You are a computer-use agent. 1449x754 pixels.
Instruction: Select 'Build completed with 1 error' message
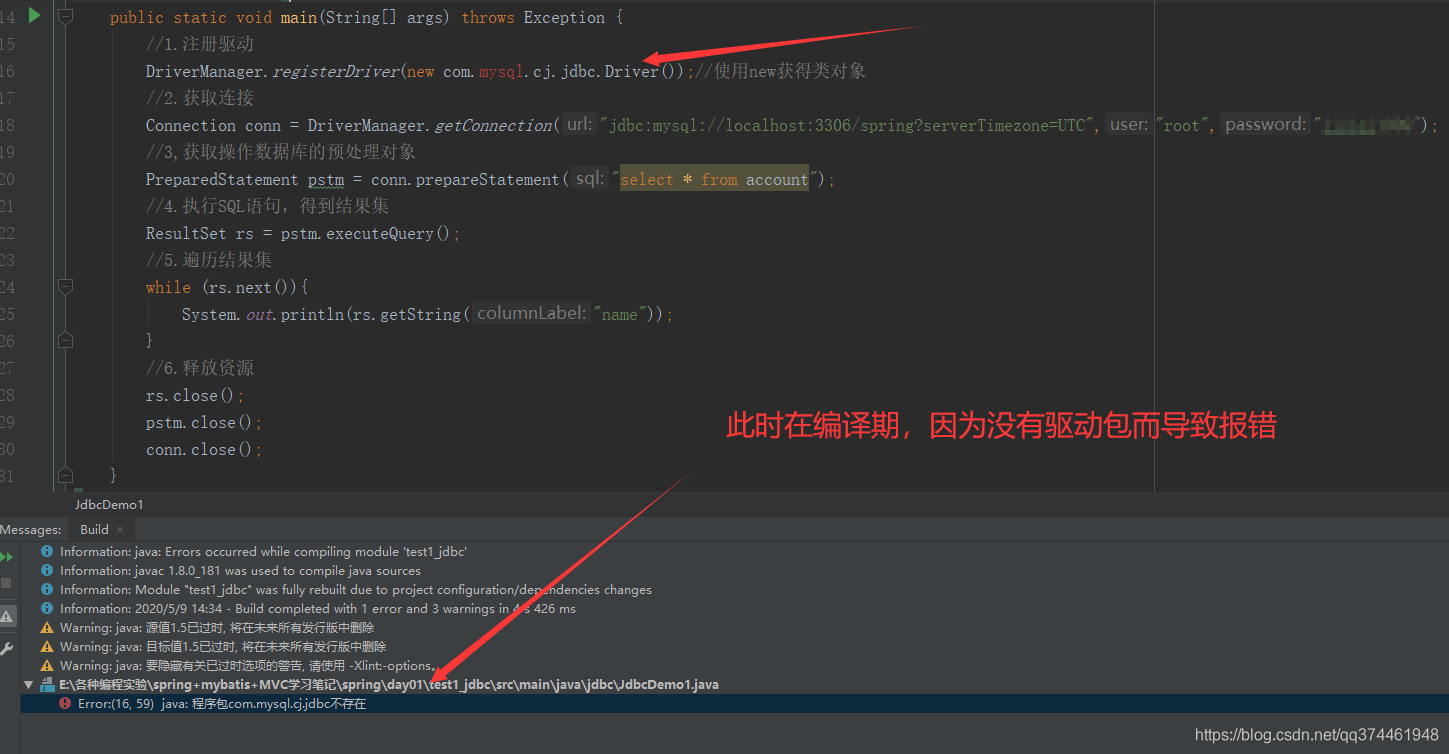pyautogui.click(x=318, y=609)
